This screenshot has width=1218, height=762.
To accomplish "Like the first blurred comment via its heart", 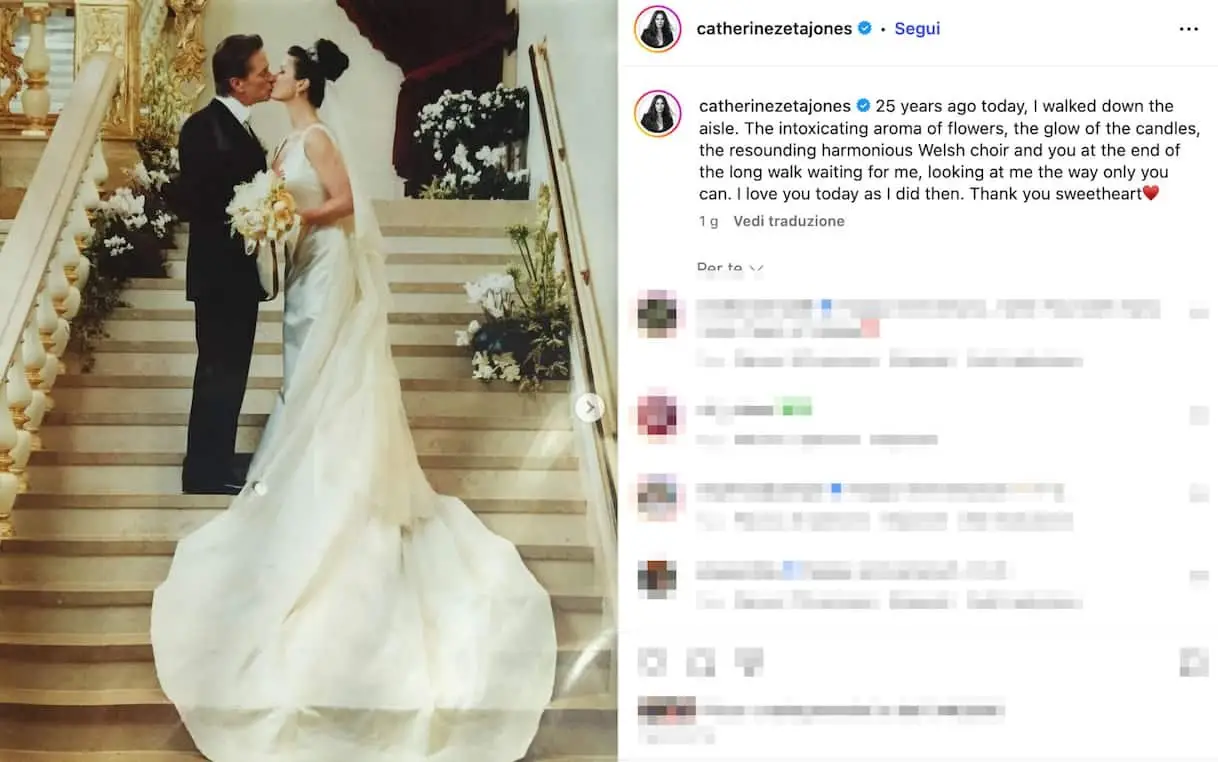I will [x=1198, y=314].
